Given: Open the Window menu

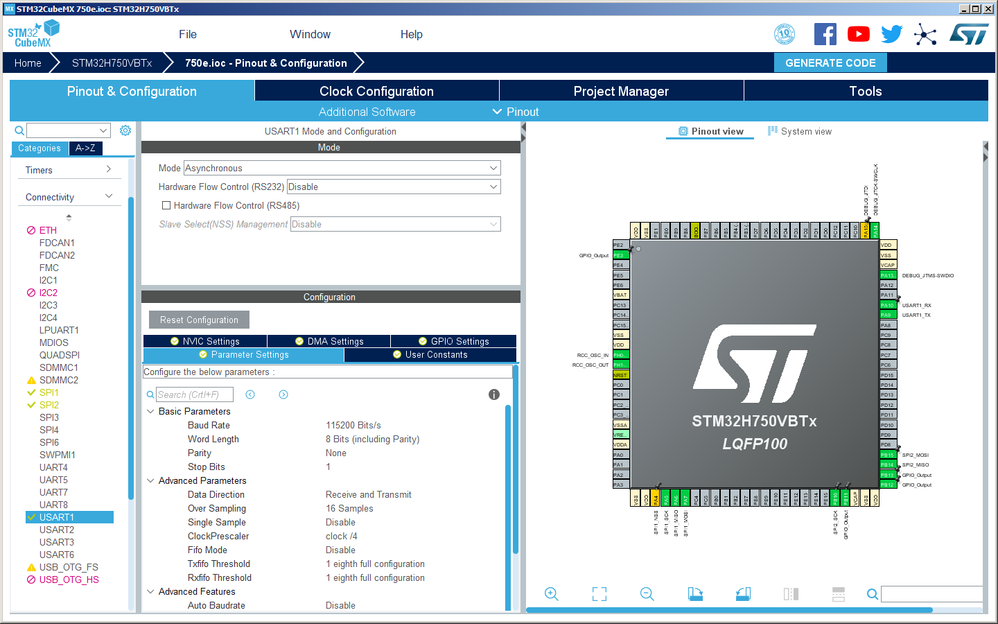Looking at the screenshot, I should 310,34.
